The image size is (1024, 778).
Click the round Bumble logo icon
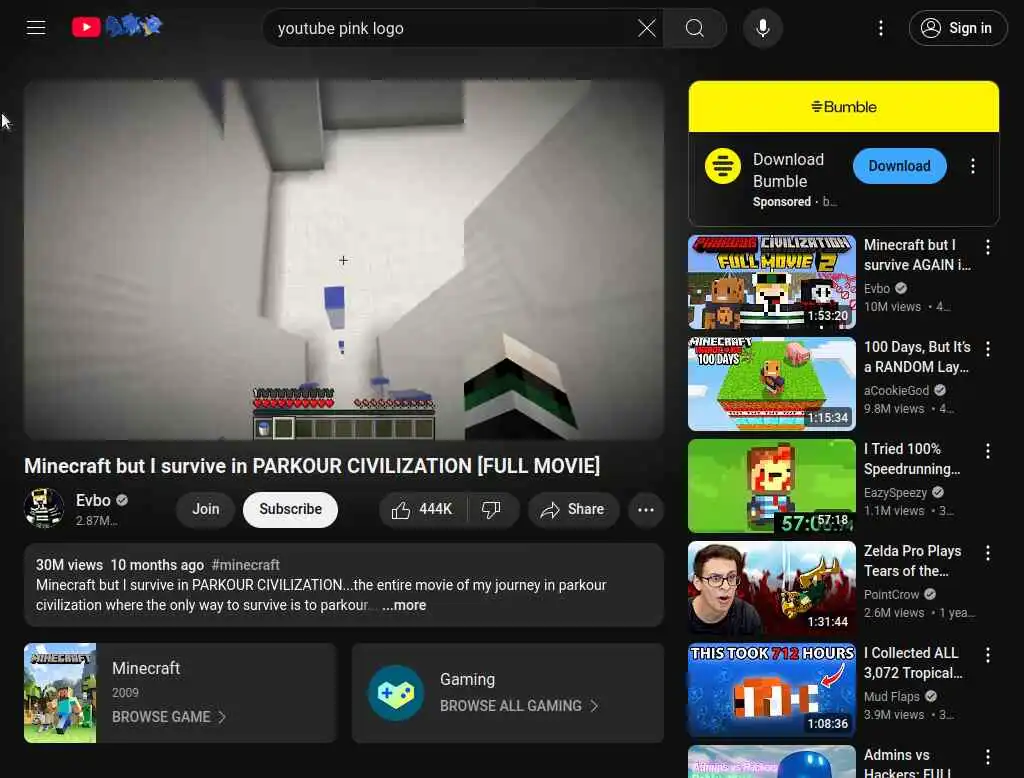pos(722,166)
